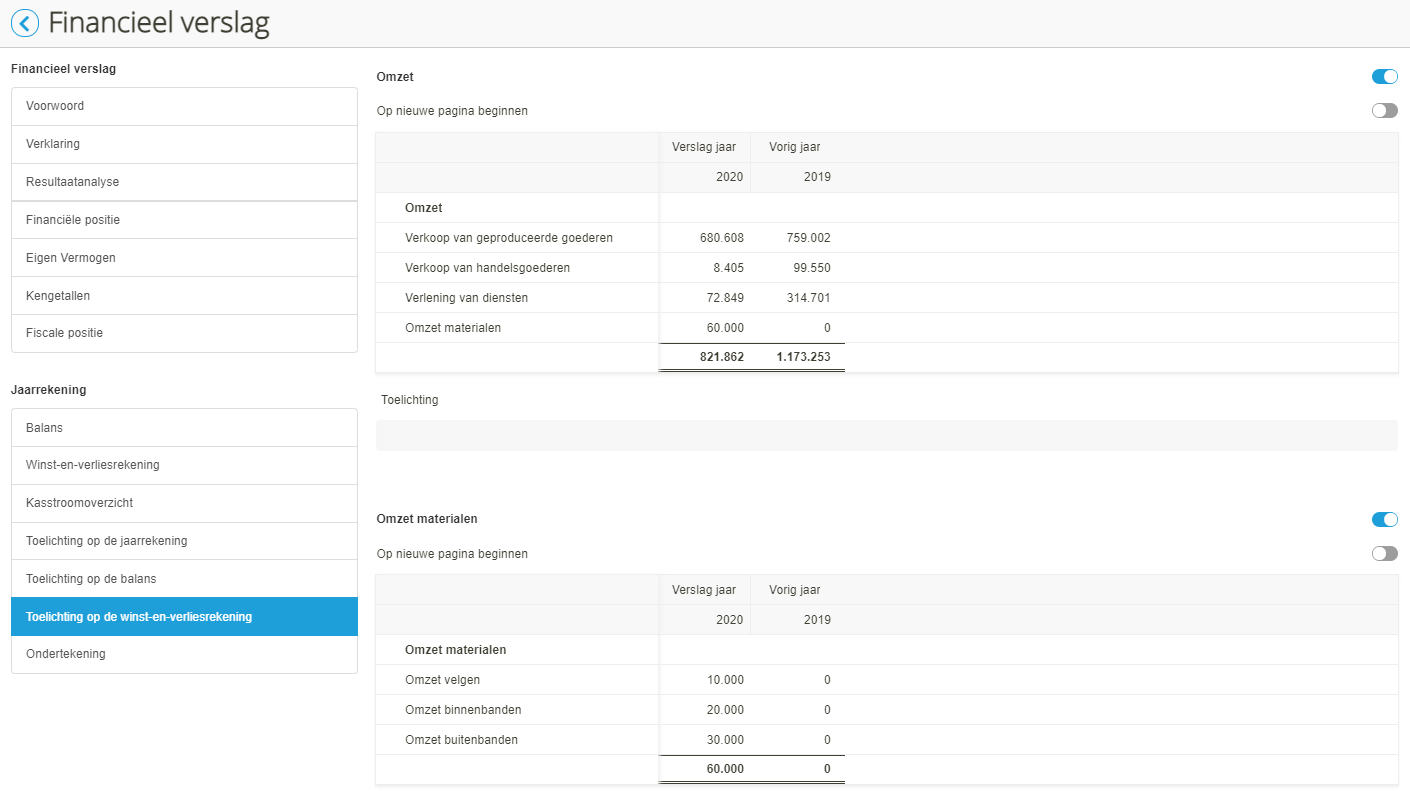Viewport: 1410px width, 791px height.
Task: Open the Ondertekening item
Action: click(x=184, y=654)
